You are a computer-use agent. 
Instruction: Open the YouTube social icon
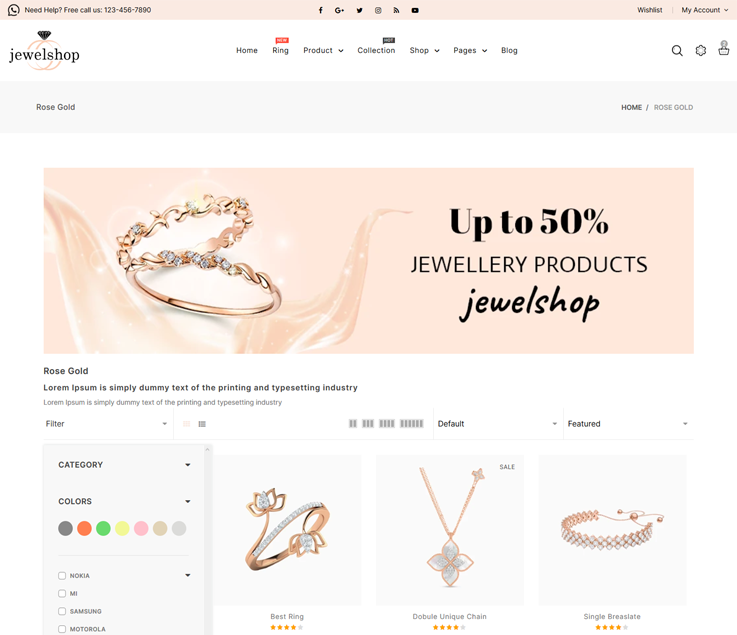coord(415,10)
